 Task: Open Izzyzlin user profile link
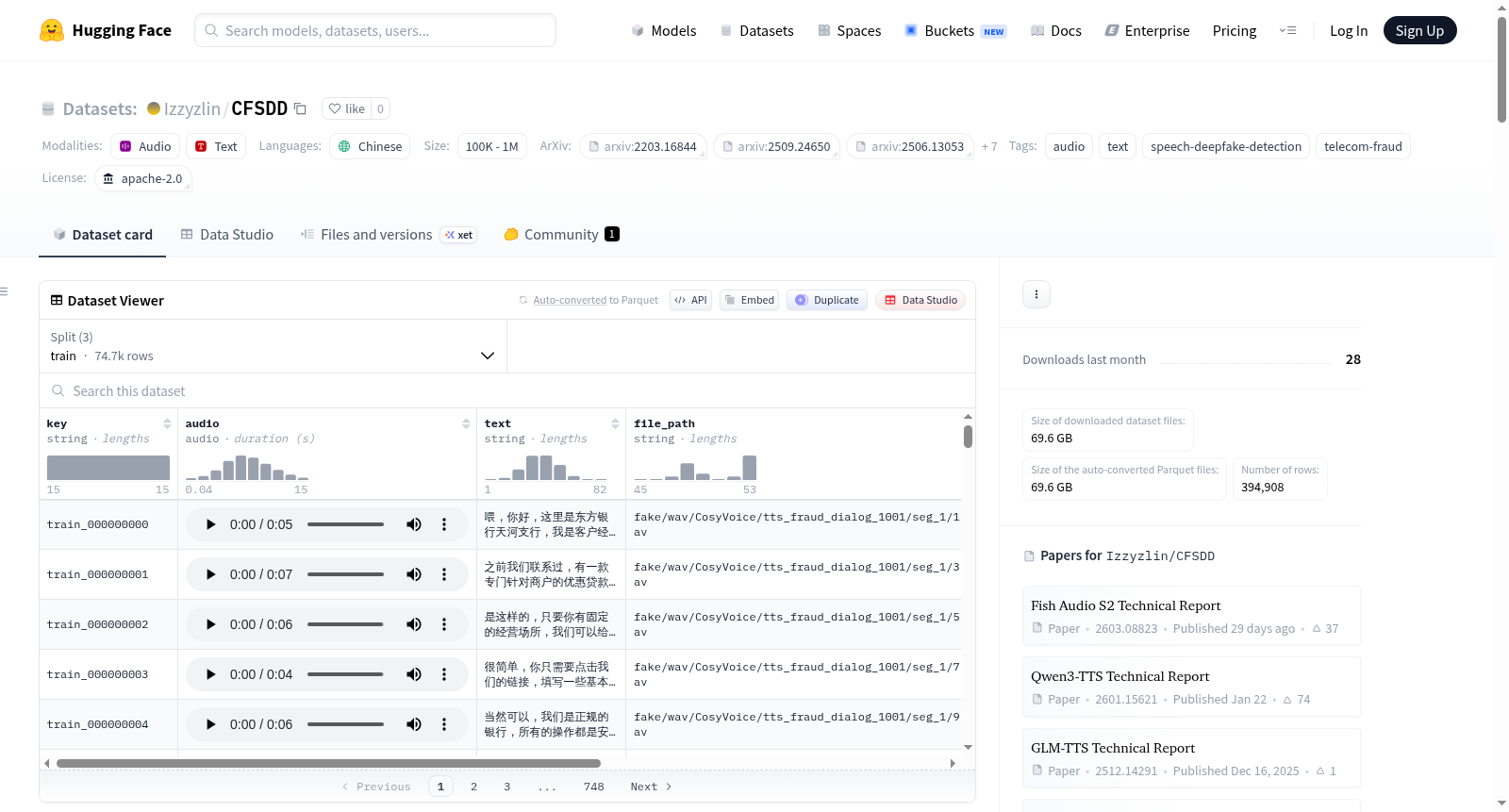pyautogui.click(x=192, y=108)
